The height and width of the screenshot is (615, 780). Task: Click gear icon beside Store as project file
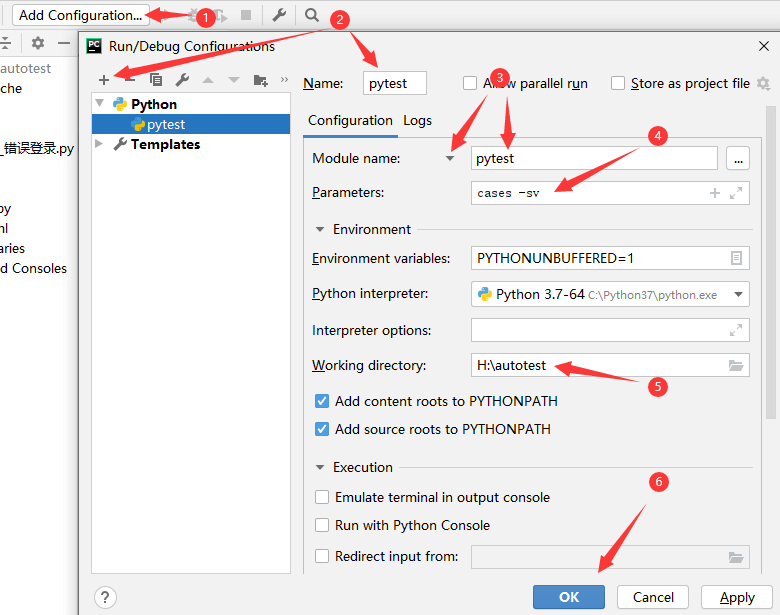click(x=763, y=83)
